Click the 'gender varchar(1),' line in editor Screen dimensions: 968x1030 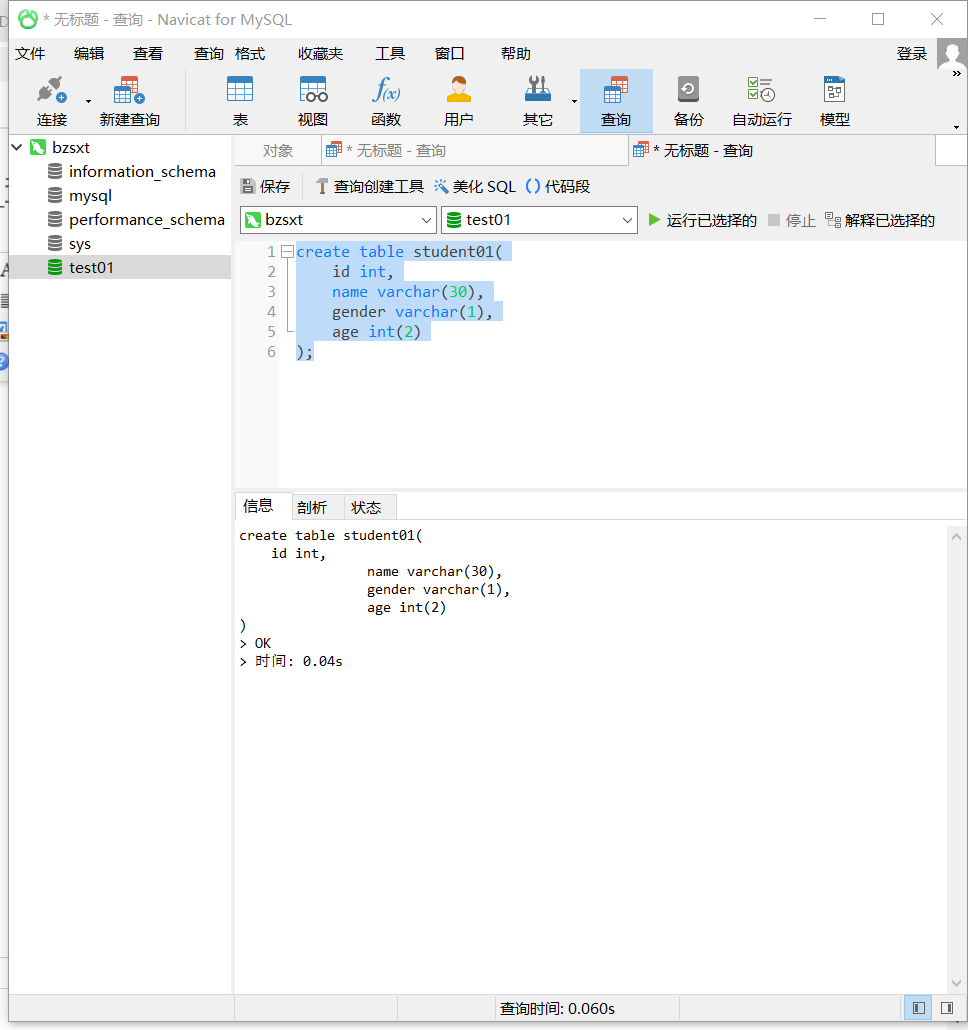412,312
